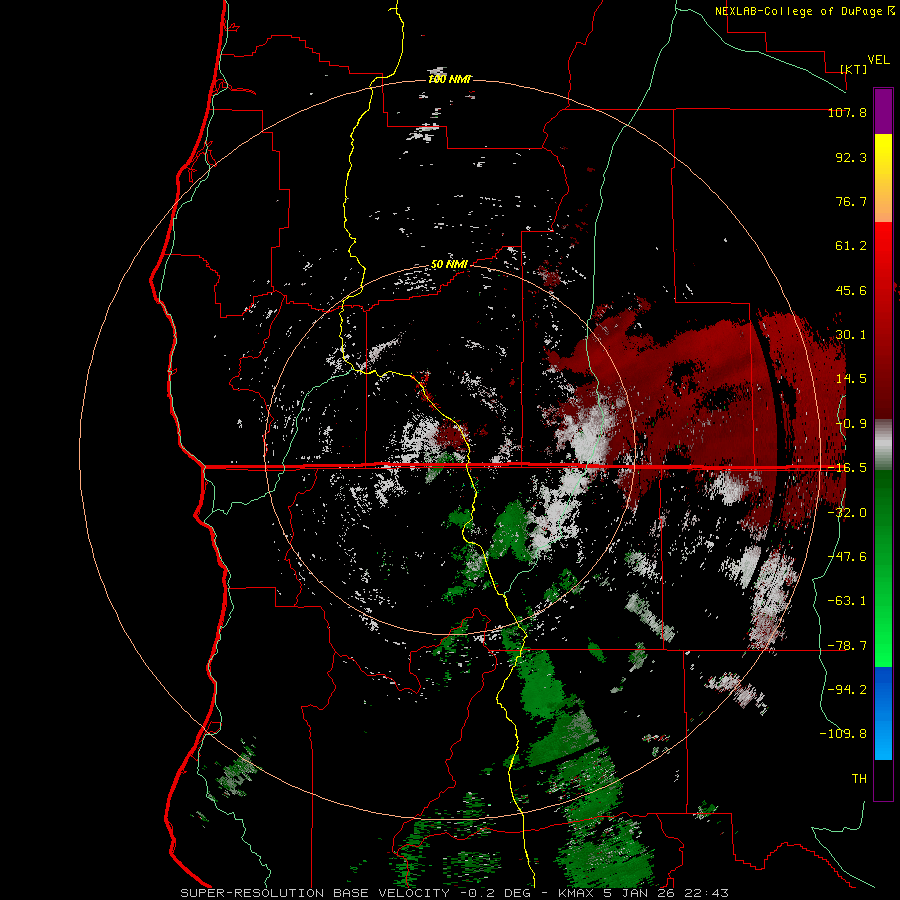
Task: Select the 107.8 velocity scale value
Action: pos(847,112)
